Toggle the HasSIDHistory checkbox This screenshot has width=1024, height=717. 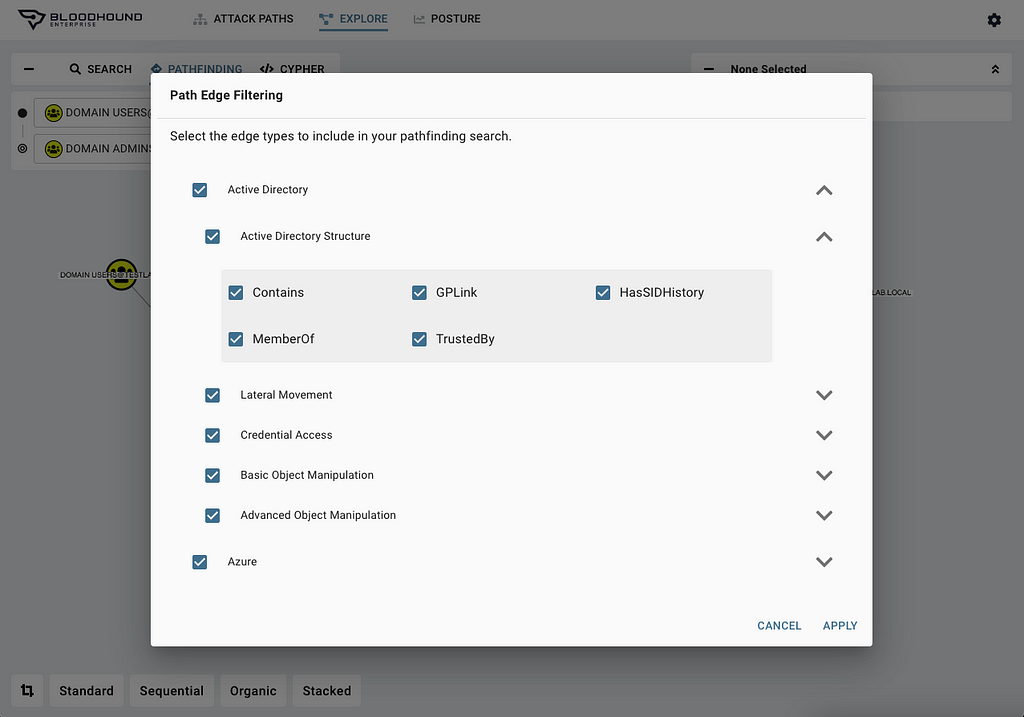click(x=603, y=293)
